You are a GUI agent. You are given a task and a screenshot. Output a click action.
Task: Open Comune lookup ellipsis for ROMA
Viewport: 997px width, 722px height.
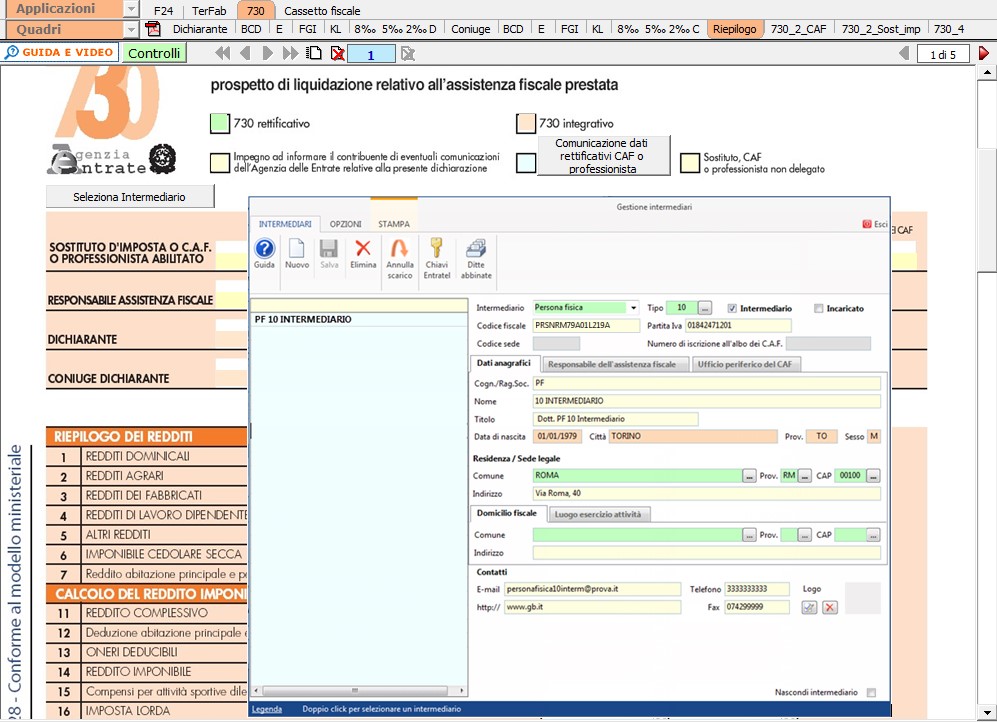click(x=749, y=475)
